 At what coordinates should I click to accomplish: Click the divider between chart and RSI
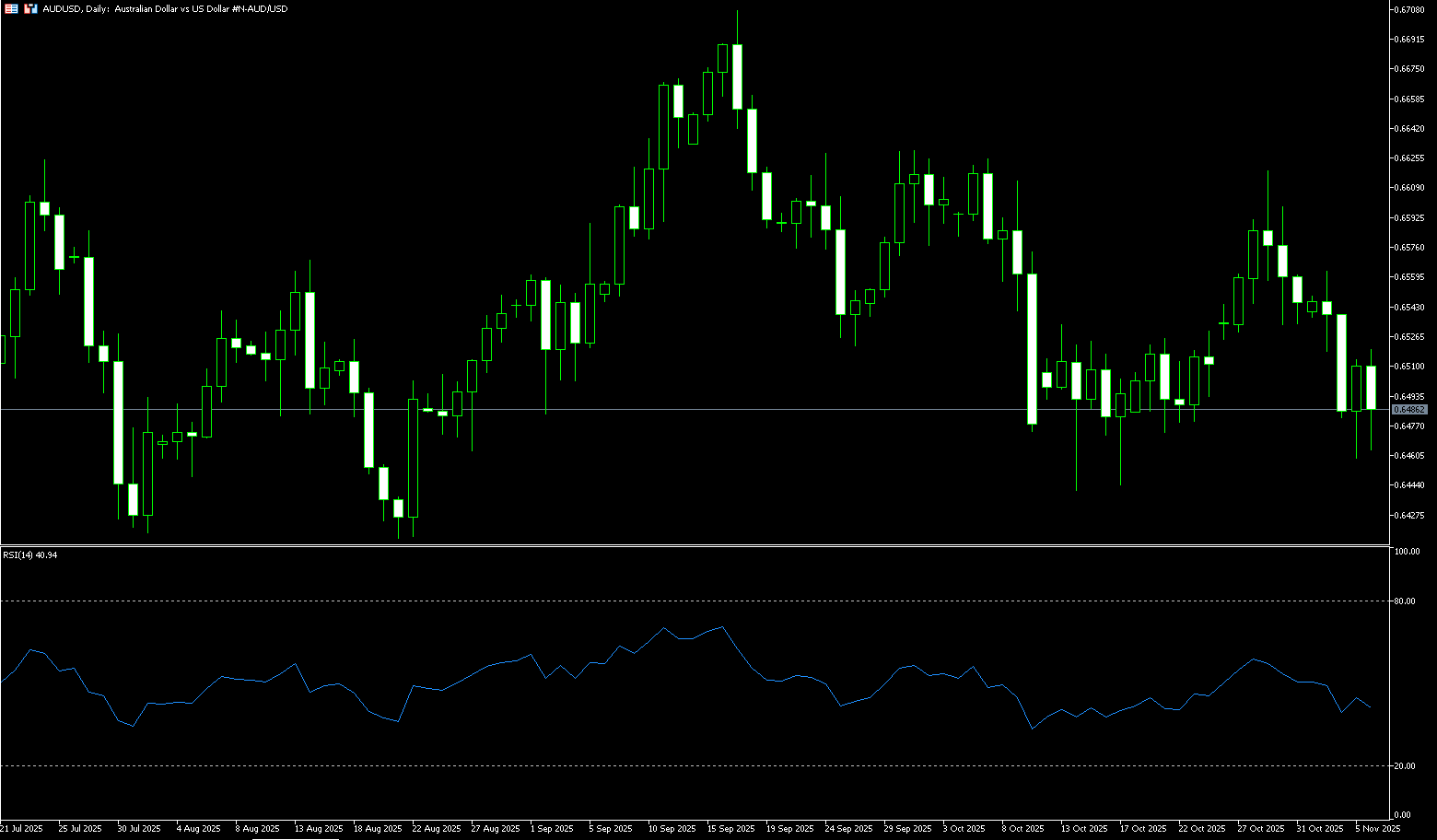click(691, 545)
